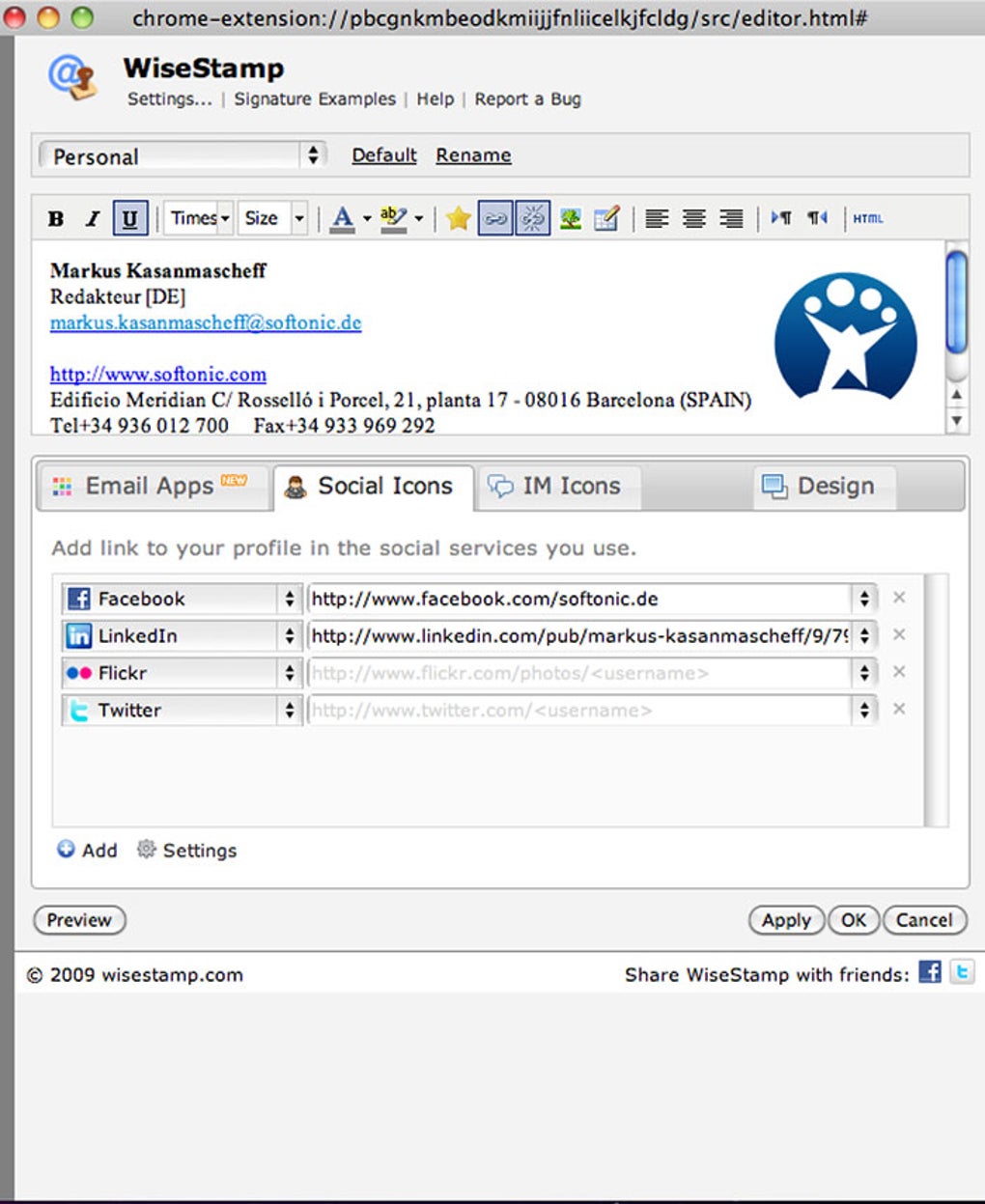This screenshot has height=1204, width=985.
Task: Insert an image into the signature
Action: [570, 218]
